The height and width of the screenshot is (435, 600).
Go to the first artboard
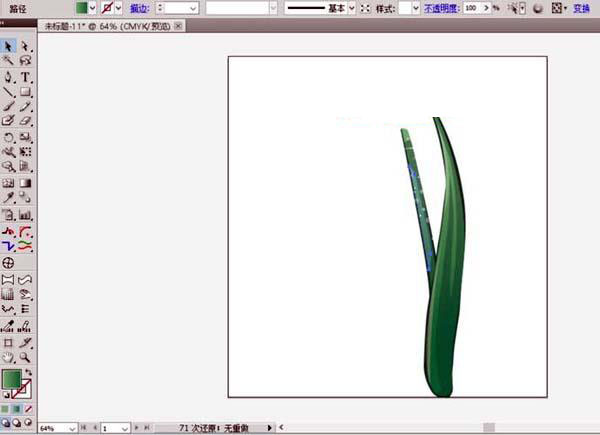(x=83, y=428)
